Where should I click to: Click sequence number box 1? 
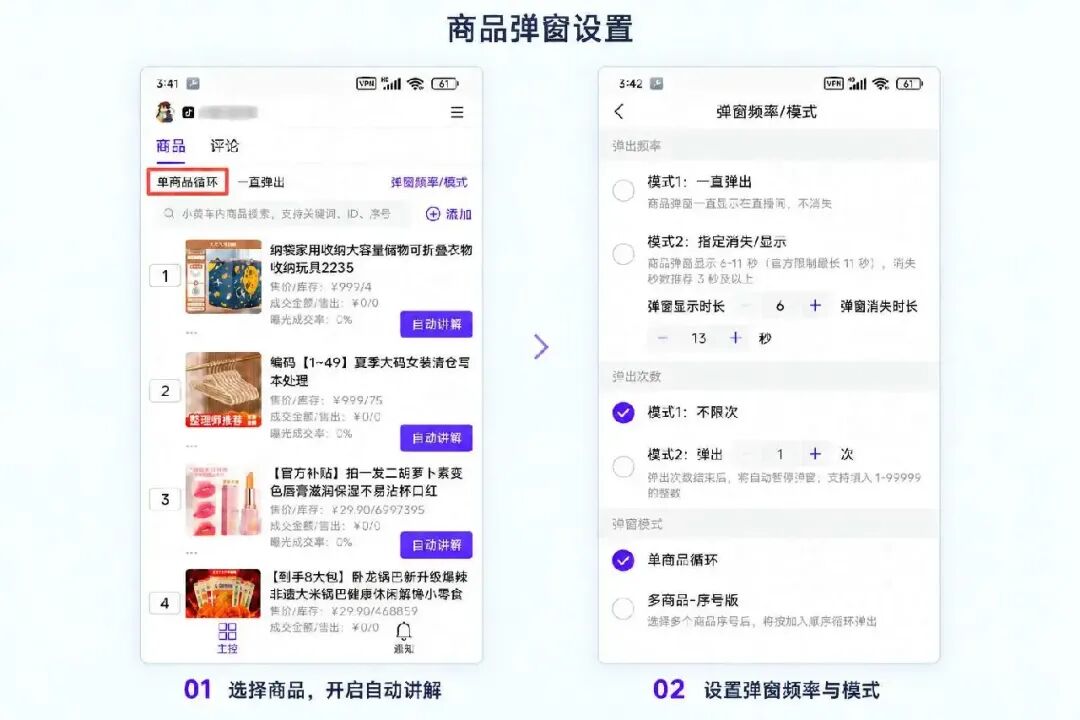click(x=165, y=276)
